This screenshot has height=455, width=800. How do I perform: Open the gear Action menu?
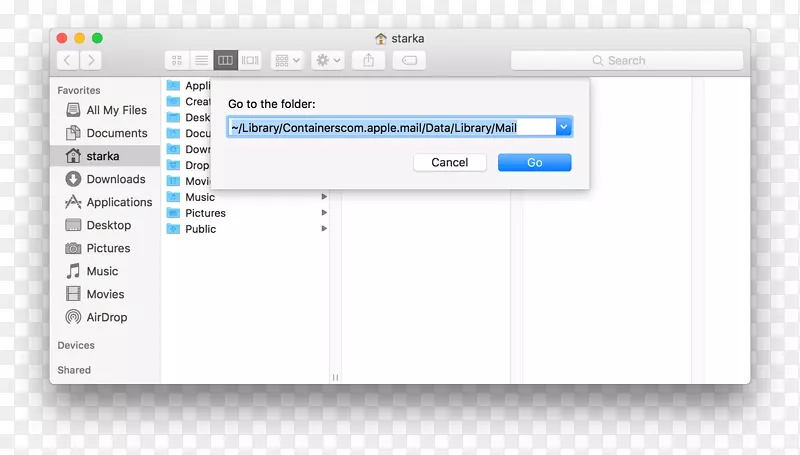coord(328,60)
